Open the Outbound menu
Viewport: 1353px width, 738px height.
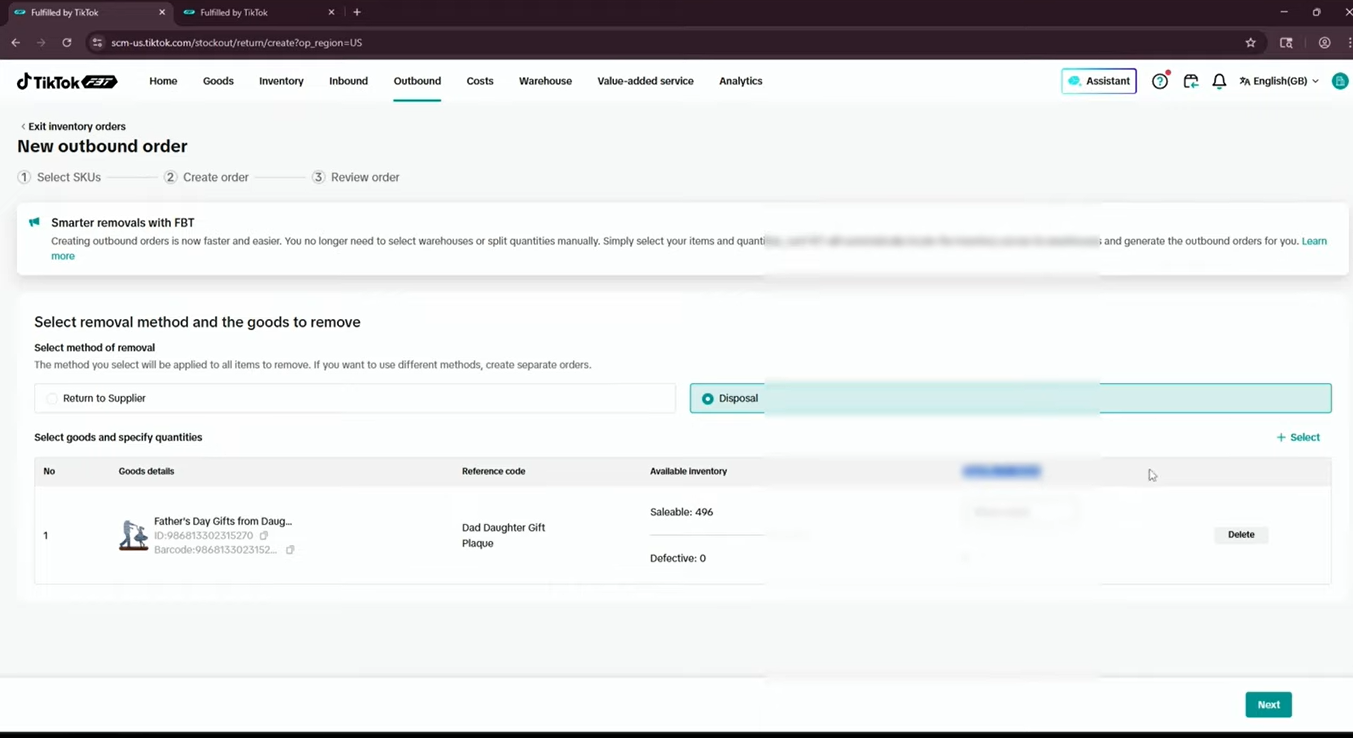(417, 81)
